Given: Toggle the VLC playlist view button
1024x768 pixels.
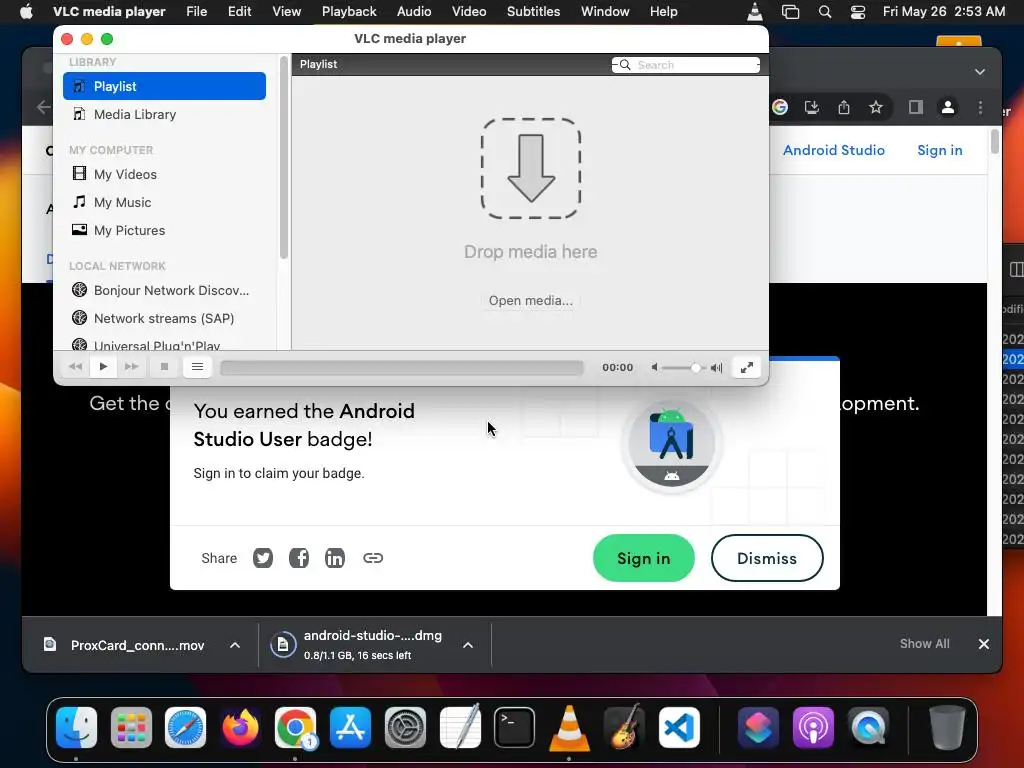Looking at the screenshot, I should coord(197,367).
